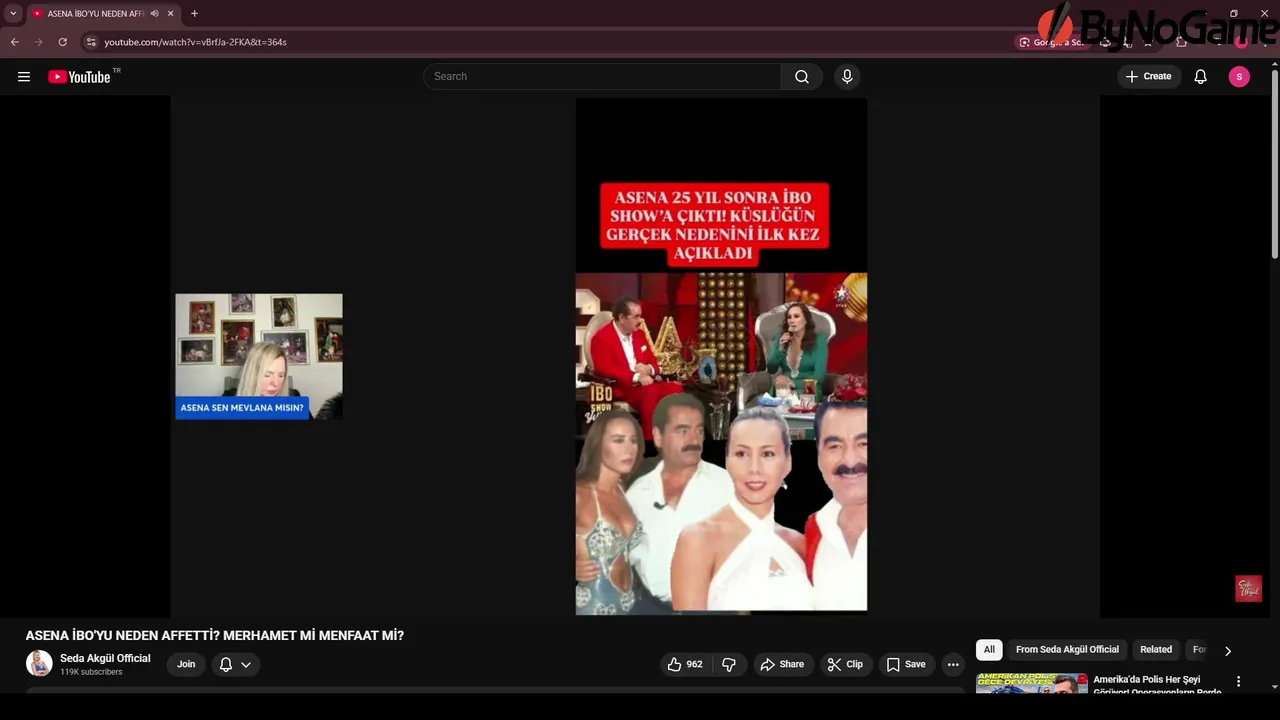
Task: Open the account avatar menu
Action: tap(1239, 77)
